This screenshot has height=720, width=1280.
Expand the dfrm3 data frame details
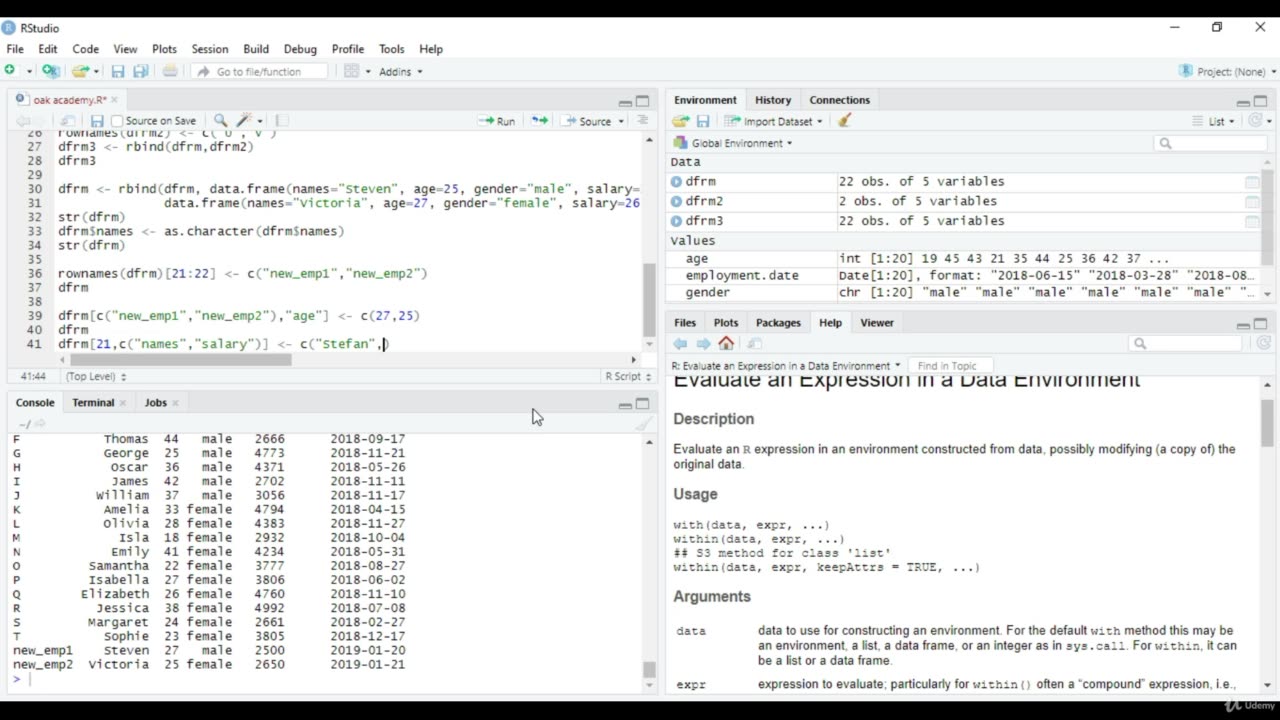tap(677, 221)
